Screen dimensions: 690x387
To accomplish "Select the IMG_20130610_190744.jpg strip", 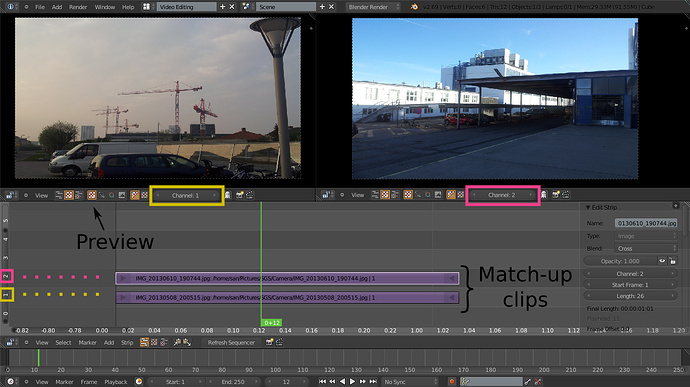I will [287, 278].
